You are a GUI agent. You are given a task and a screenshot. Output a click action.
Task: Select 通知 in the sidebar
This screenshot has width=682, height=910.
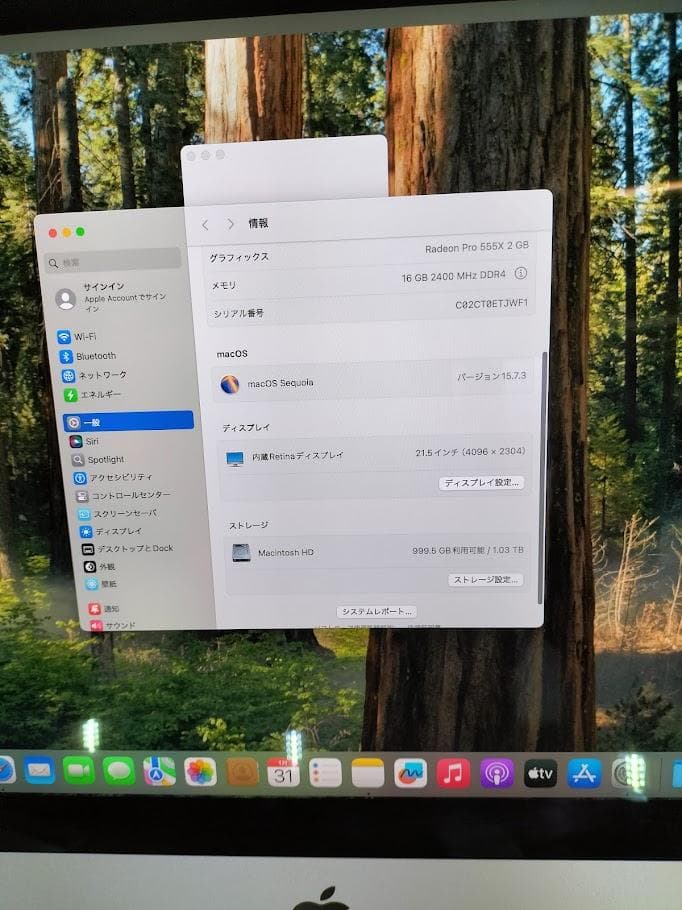pos(103,608)
